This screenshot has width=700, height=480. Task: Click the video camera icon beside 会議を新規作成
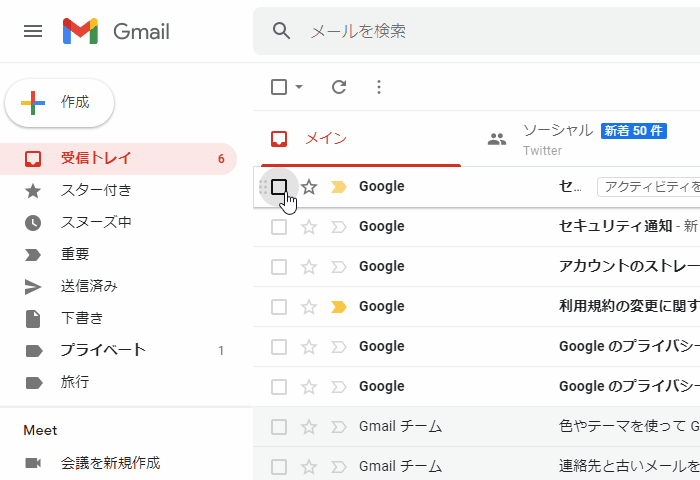point(33,463)
